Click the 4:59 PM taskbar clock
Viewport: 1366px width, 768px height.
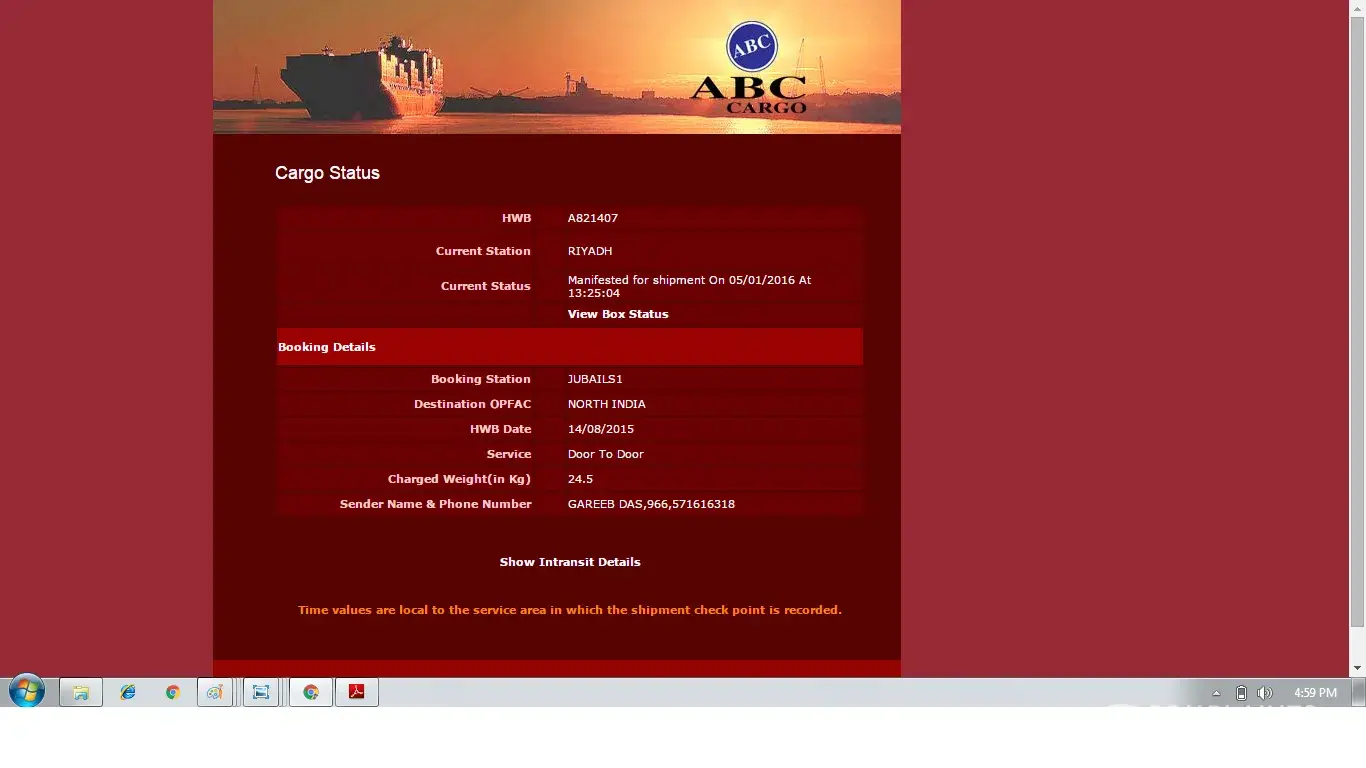tap(1315, 692)
